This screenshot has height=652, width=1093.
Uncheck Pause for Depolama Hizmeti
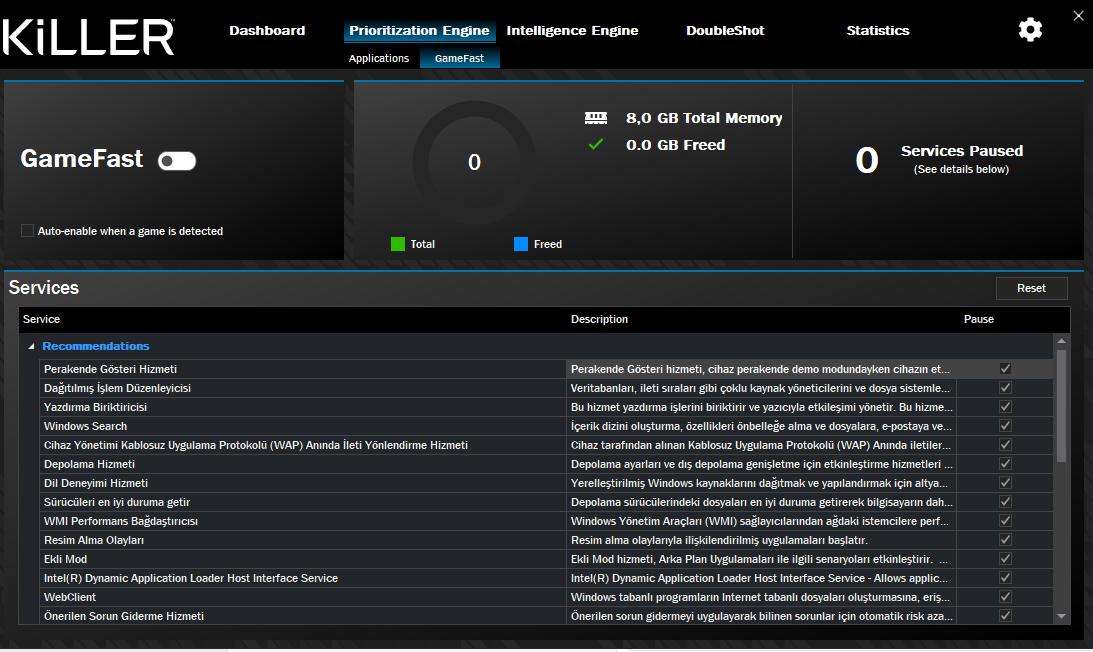[x=1005, y=464]
